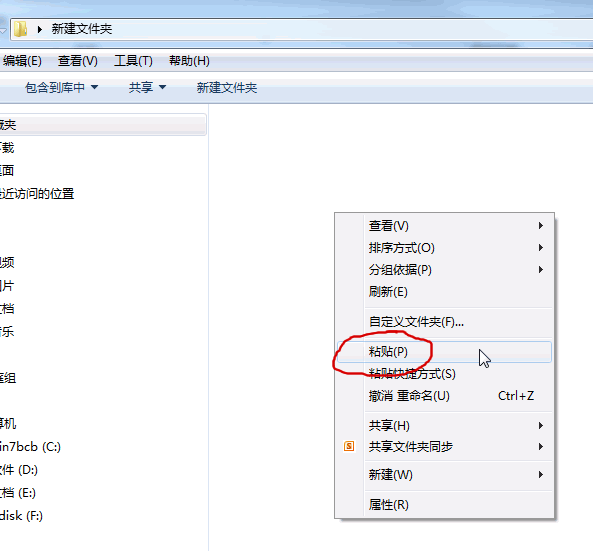This screenshot has width=593, height=551.
Task: Open the 帮助(H) menu
Action: [x=189, y=61]
